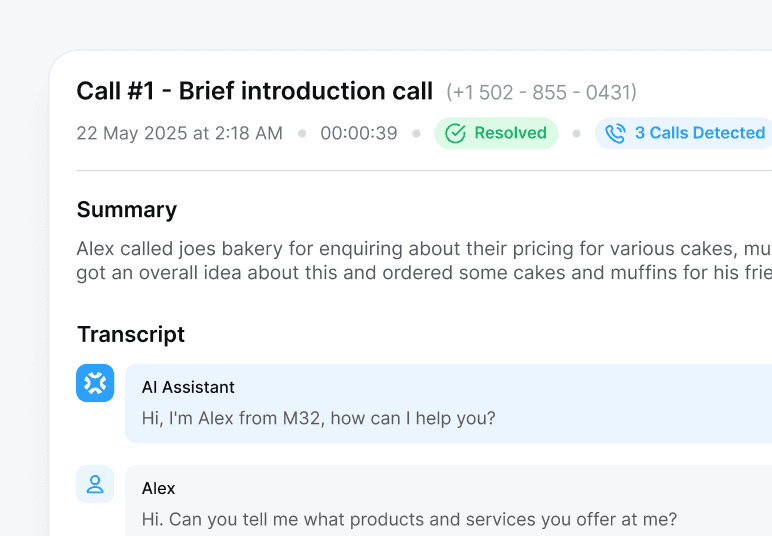Click summary line starting 'Alex called joes bakery'
772x536 pixels.
coord(420,248)
